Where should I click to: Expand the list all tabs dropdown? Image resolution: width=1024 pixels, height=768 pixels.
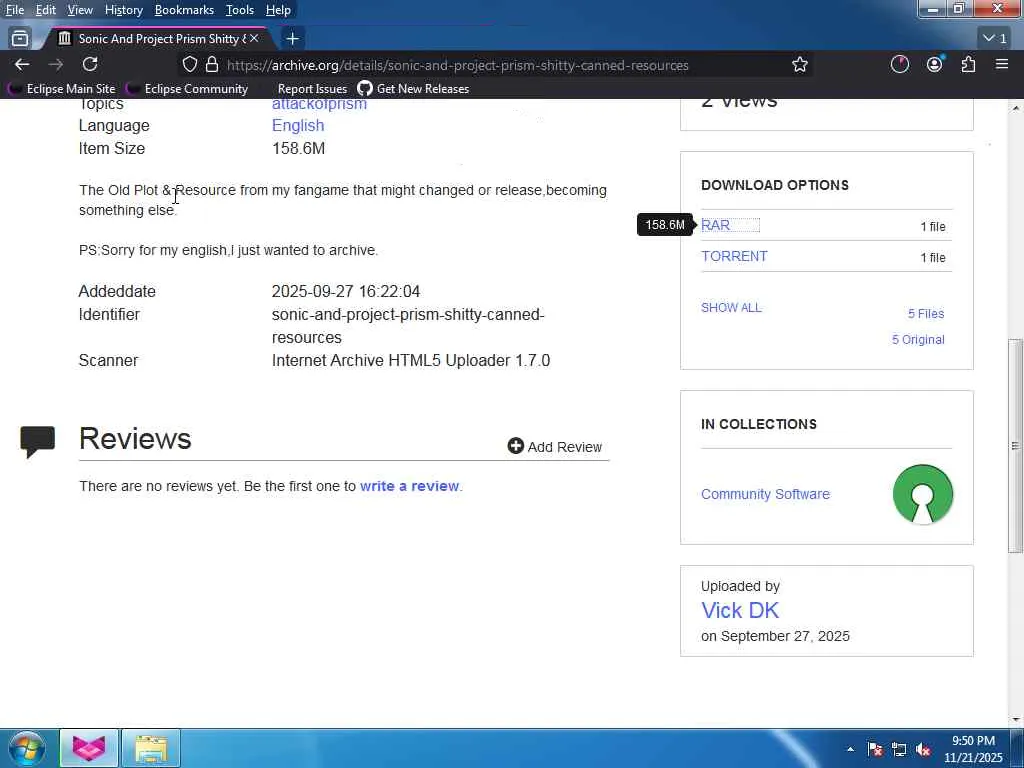tap(995, 39)
